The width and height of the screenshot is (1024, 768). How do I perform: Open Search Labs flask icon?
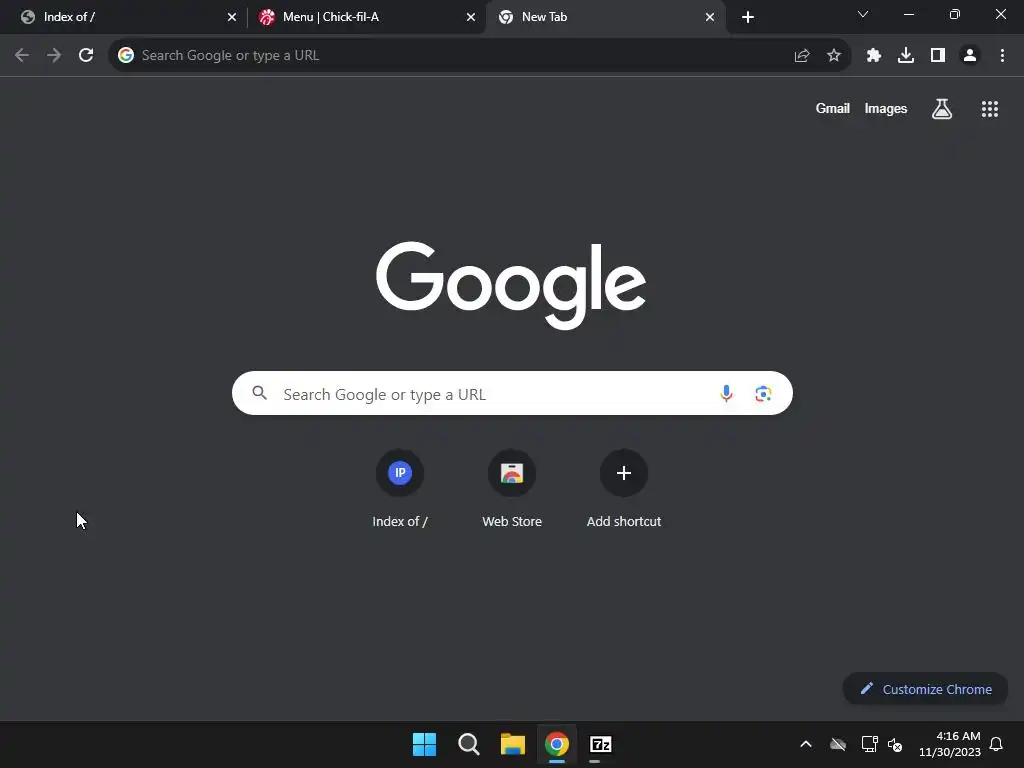click(x=942, y=109)
